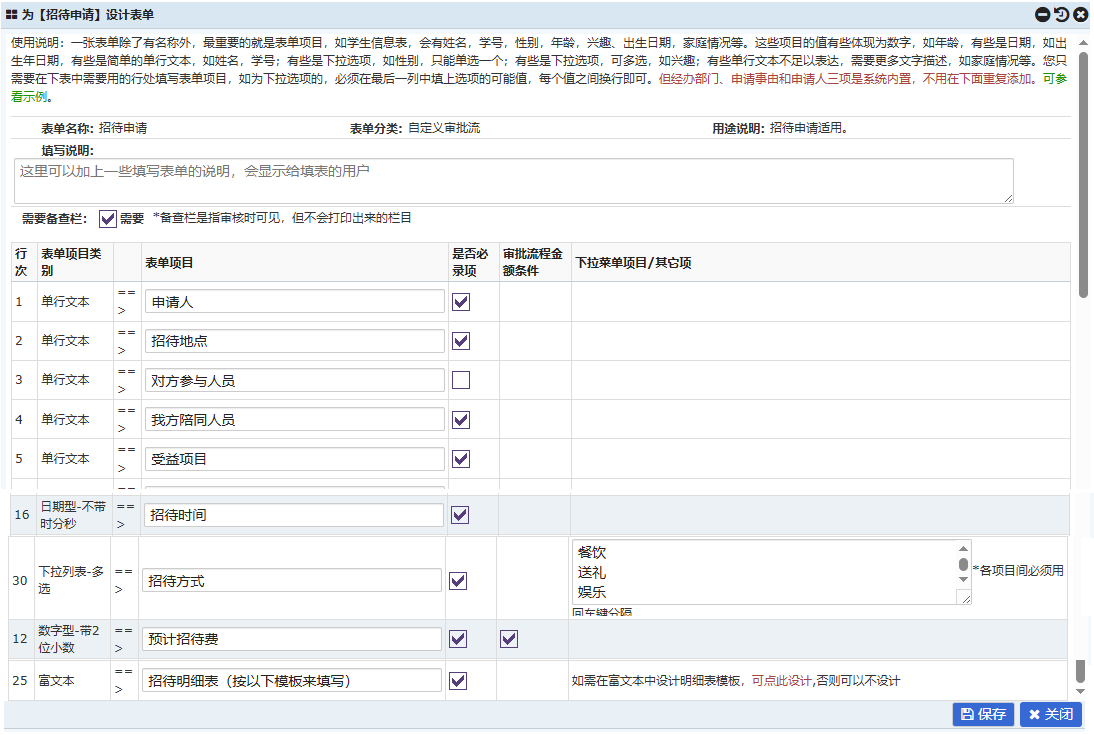Click the scroll down arrow in options textarea
Viewport: 1094px width, 735px height.
(x=964, y=580)
